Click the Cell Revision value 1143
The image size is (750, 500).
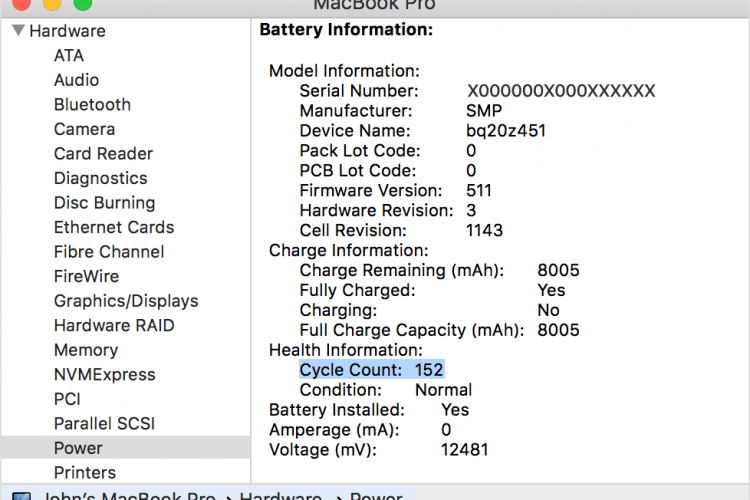point(485,231)
